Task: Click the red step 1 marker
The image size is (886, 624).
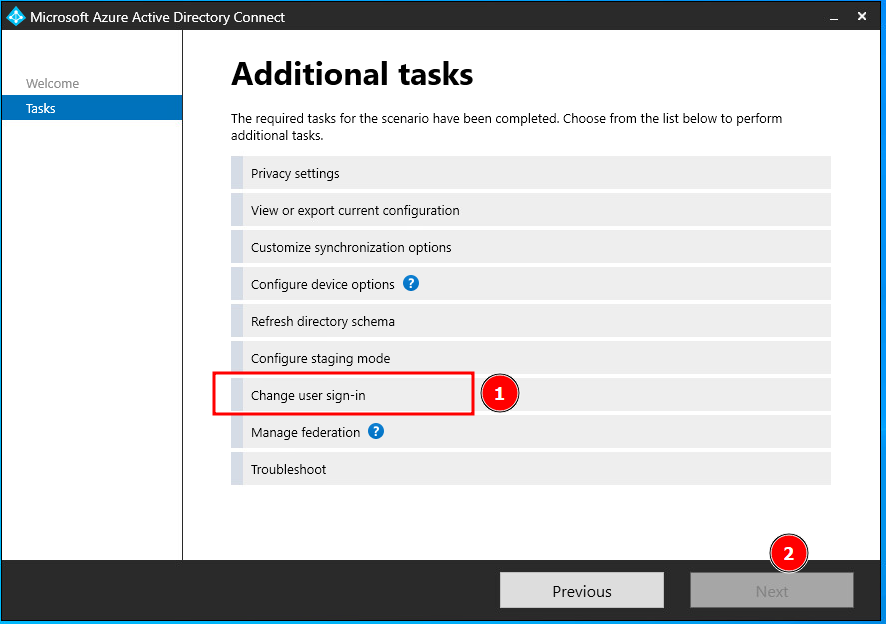Action: click(500, 394)
